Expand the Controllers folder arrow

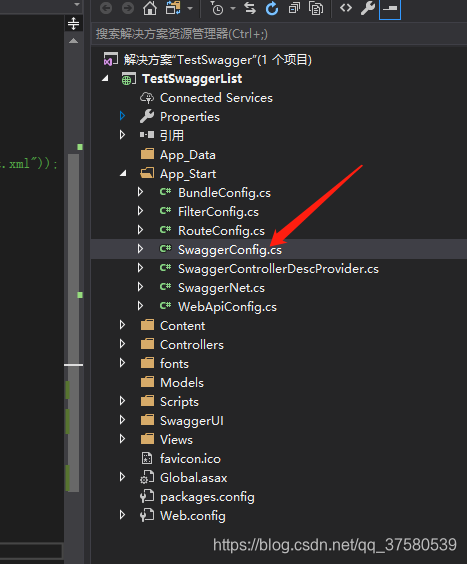coord(122,344)
